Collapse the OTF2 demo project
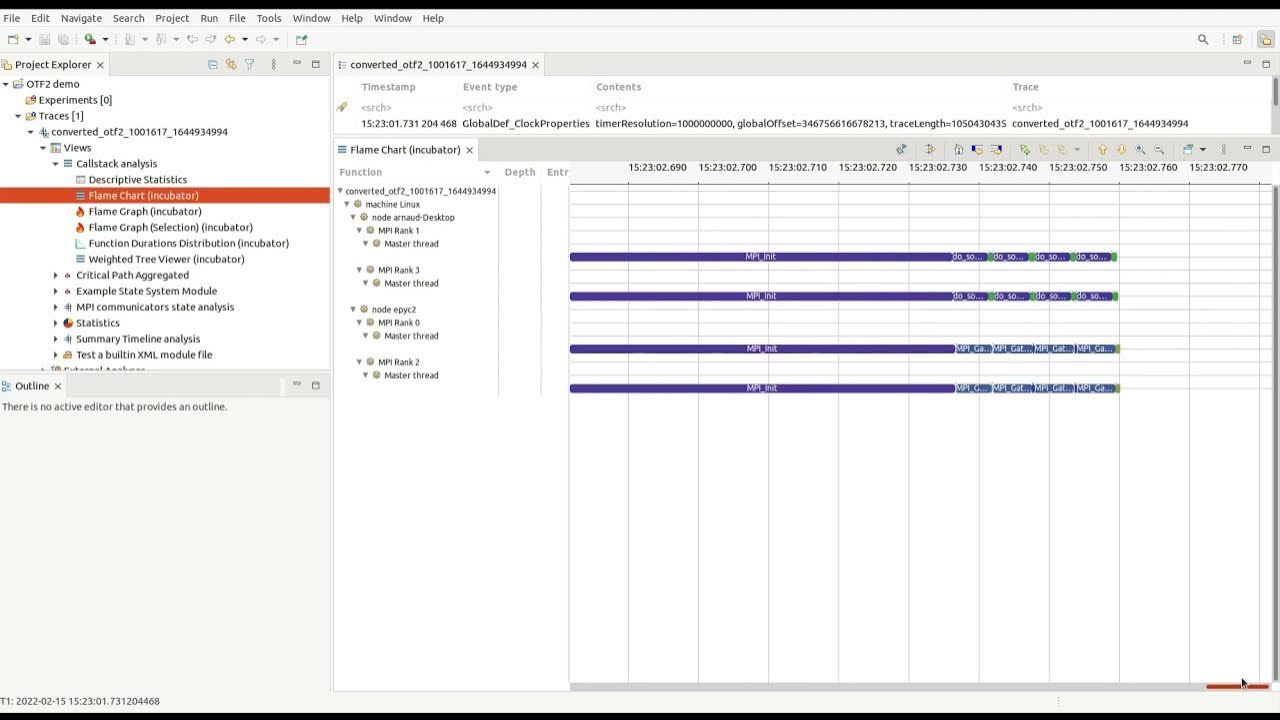The width and height of the screenshot is (1280, 720). [6, 84]
